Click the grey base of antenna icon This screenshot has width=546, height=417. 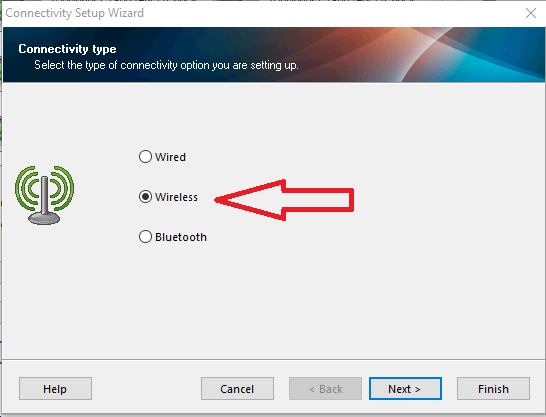(44, 218)
